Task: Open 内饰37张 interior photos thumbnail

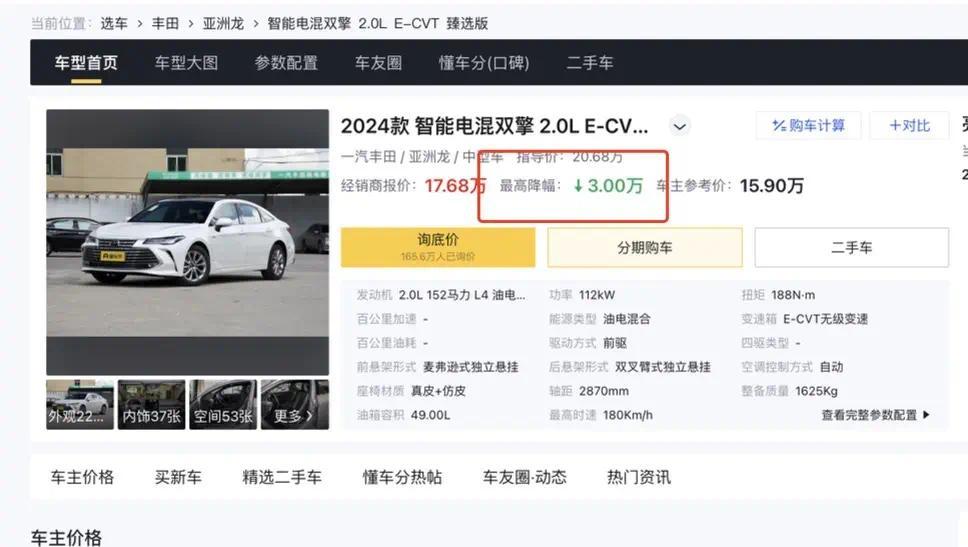Action: (x=151, y=404)
